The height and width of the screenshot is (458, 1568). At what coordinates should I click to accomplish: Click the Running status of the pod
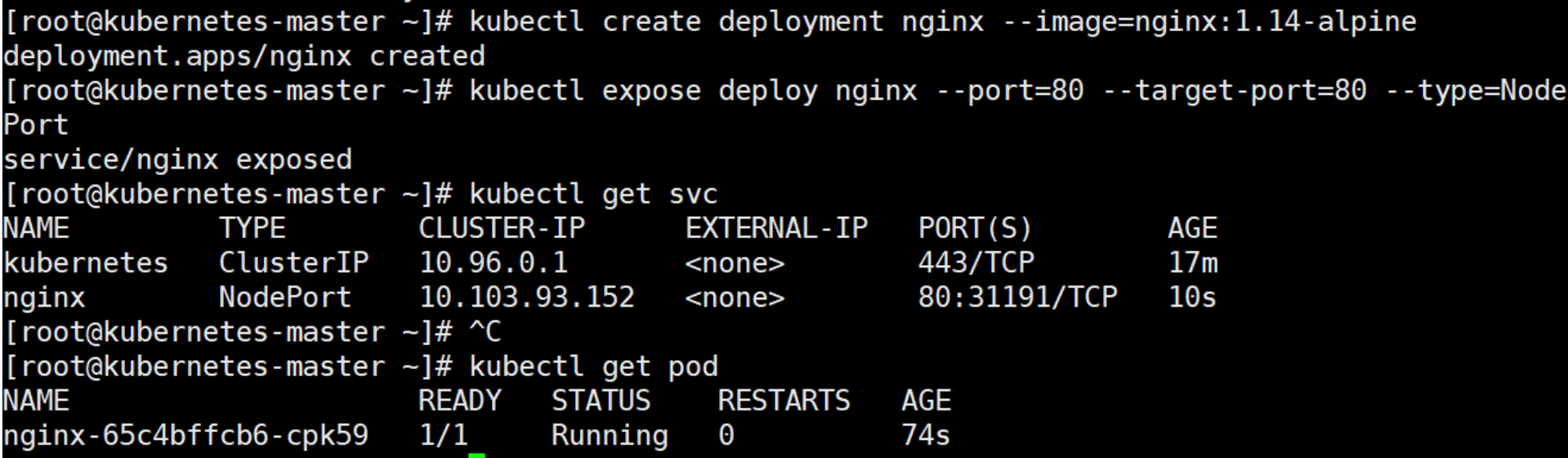[x=609, y=435]
